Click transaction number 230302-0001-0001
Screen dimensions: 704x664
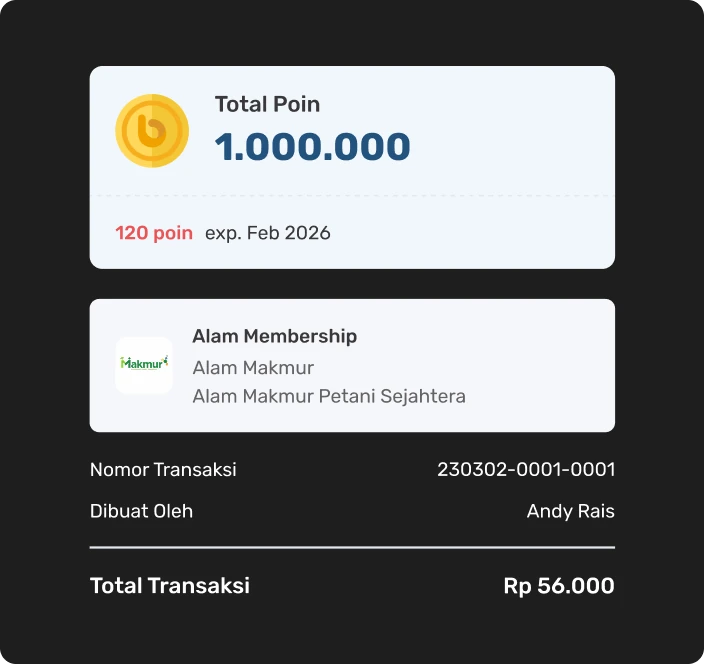pyautogui.click(x=526, y=469)
